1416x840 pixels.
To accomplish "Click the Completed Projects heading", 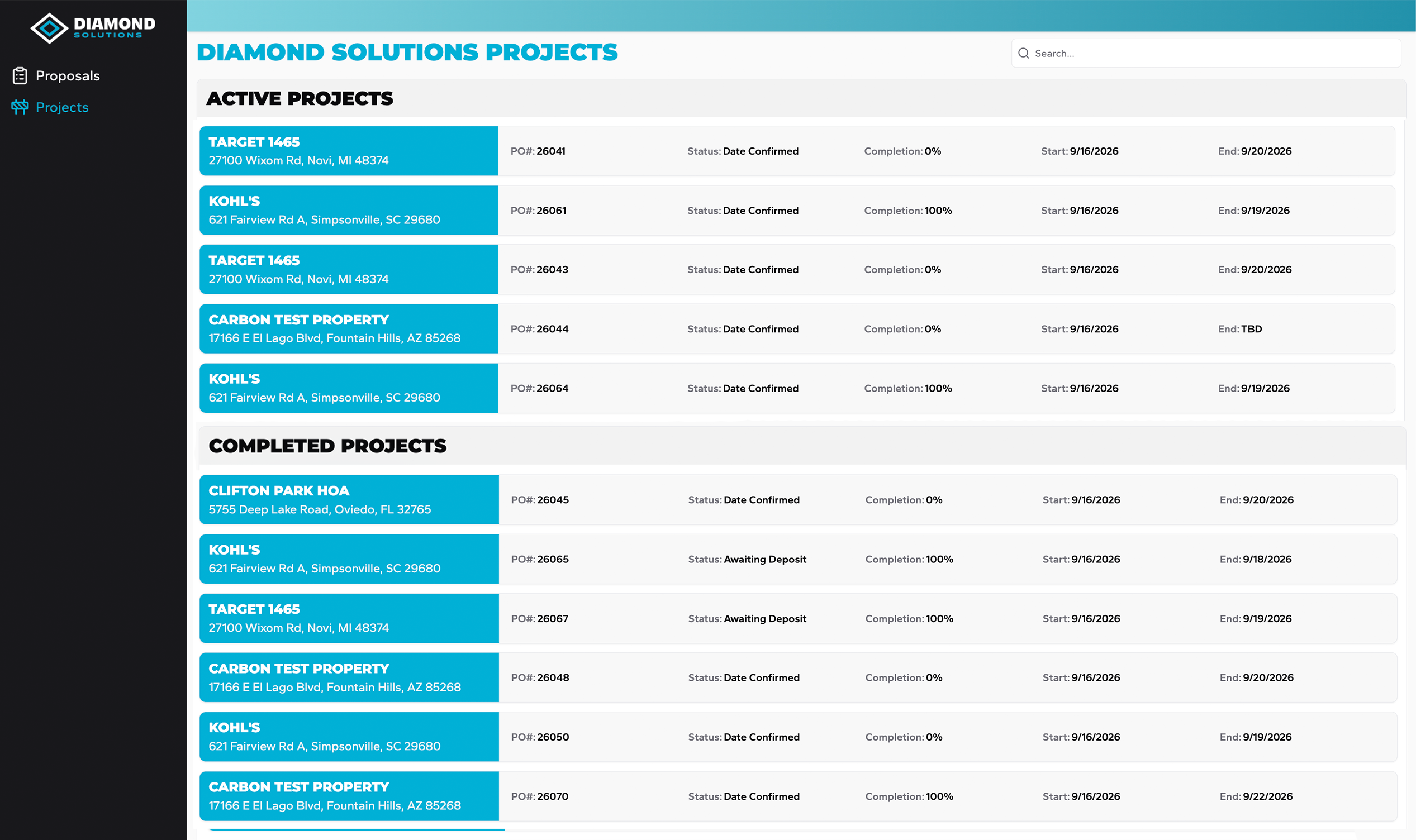I will (328, 446).
